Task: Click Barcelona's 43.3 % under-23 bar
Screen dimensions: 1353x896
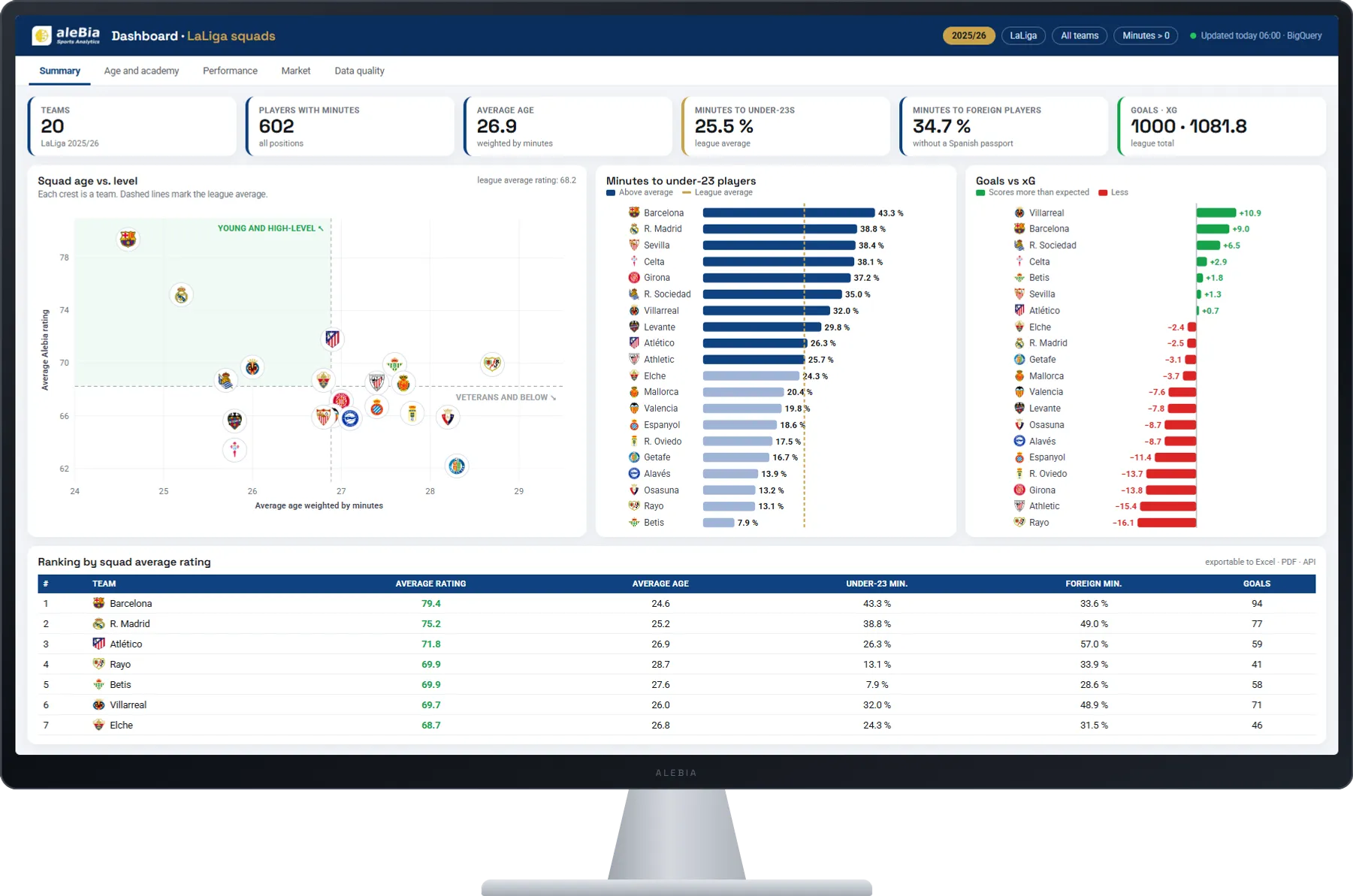Action: point(789,213)
